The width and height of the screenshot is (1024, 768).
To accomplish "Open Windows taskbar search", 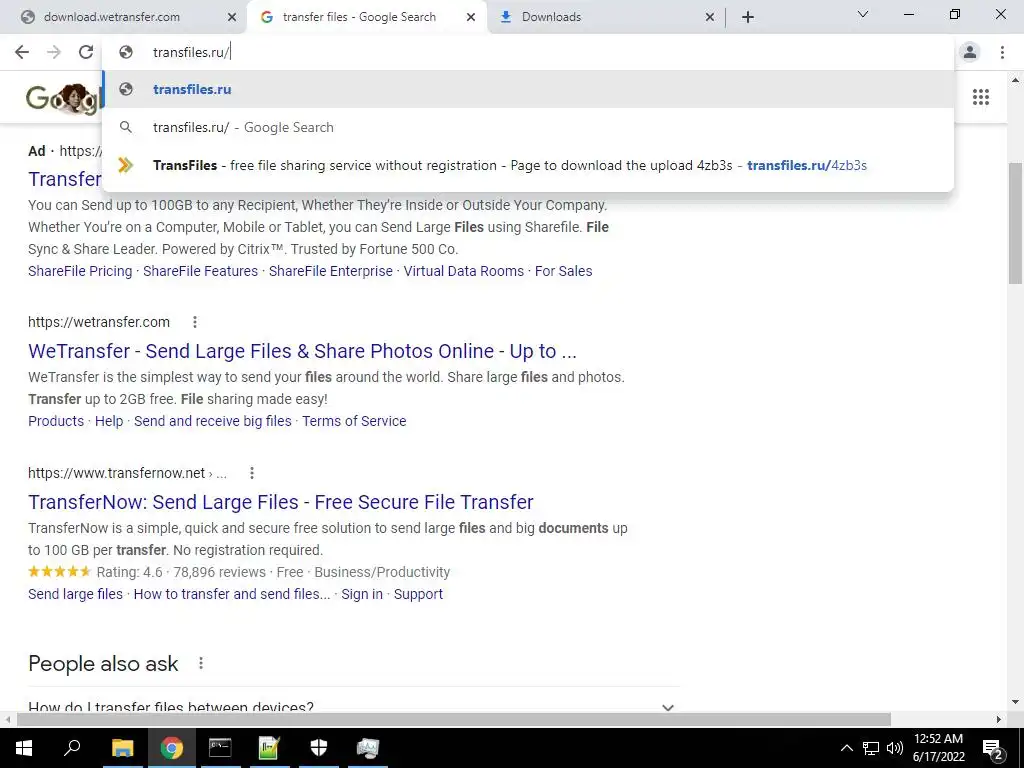I will (x=72, y=748).
